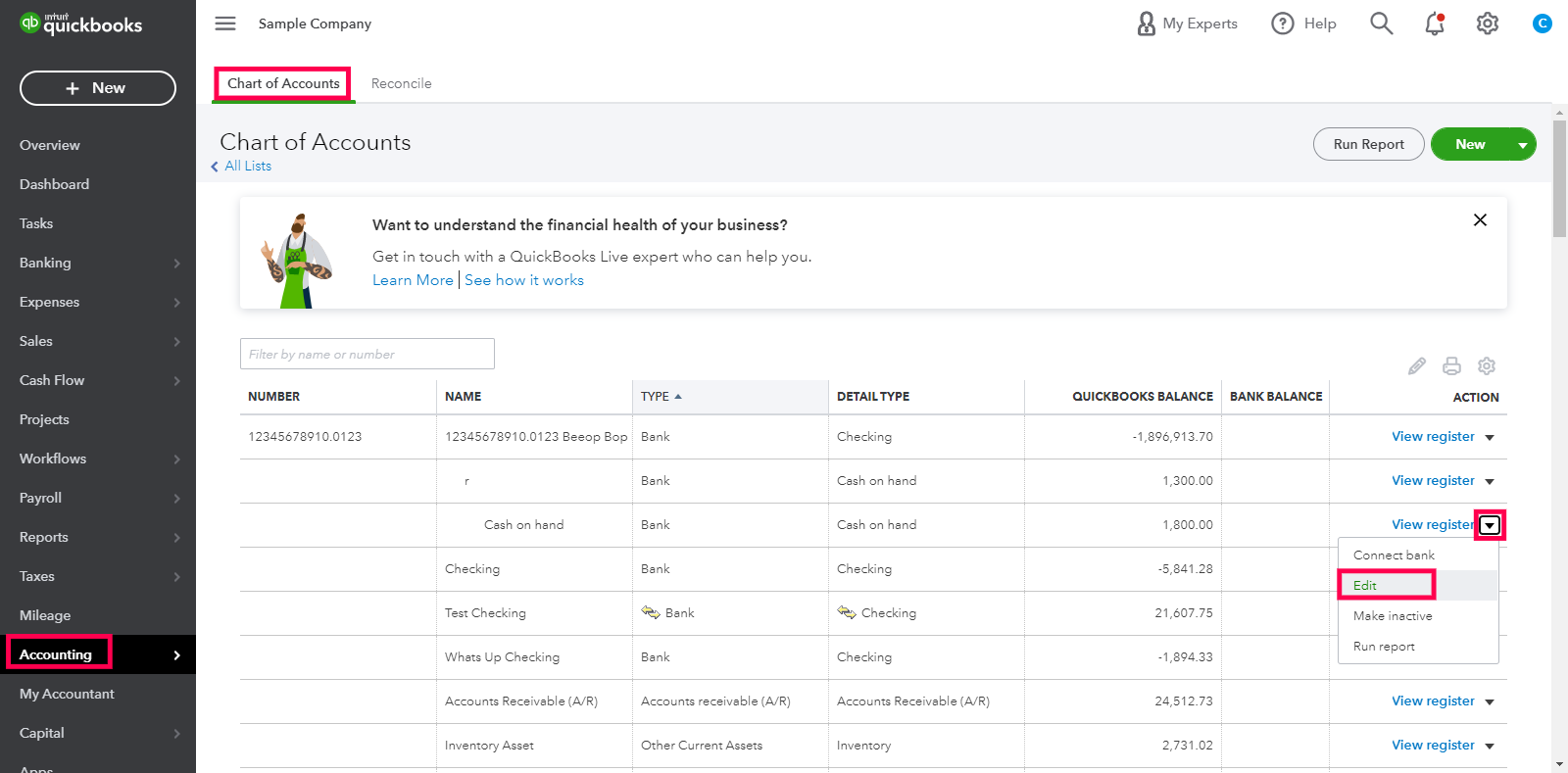The image size is (1568, 773).
Task: View notifications bell
Action: 1435,24
